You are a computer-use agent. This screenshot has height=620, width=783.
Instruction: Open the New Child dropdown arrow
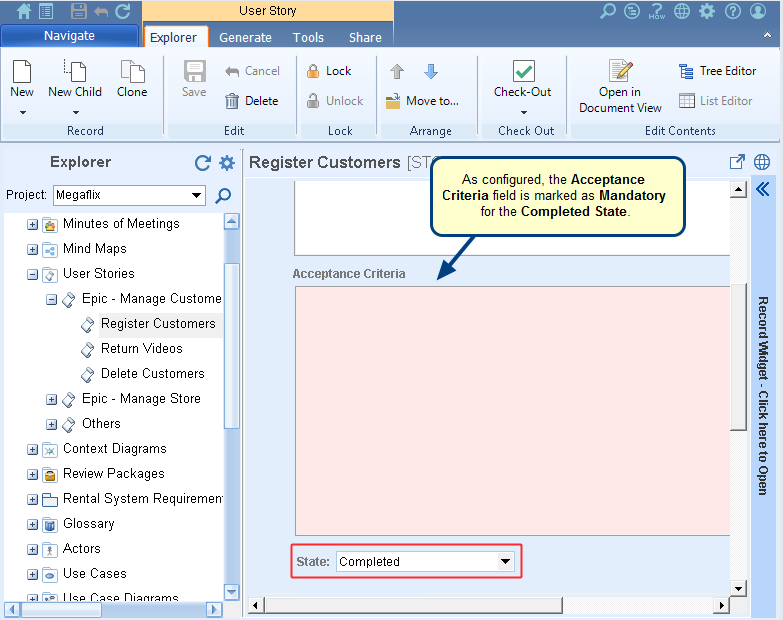coord(75,113)
